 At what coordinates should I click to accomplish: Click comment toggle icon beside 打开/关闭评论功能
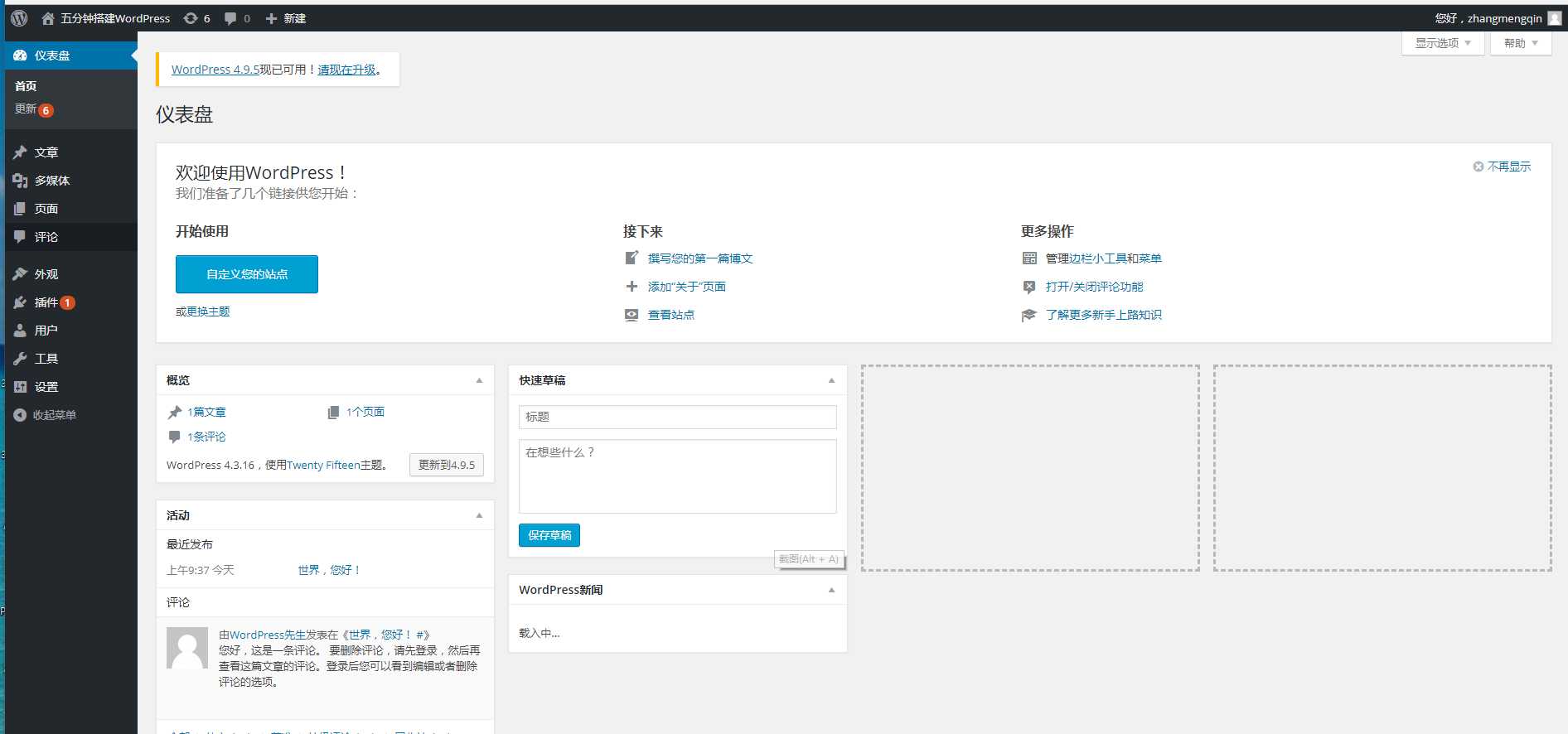click(x=1029, y=287)
